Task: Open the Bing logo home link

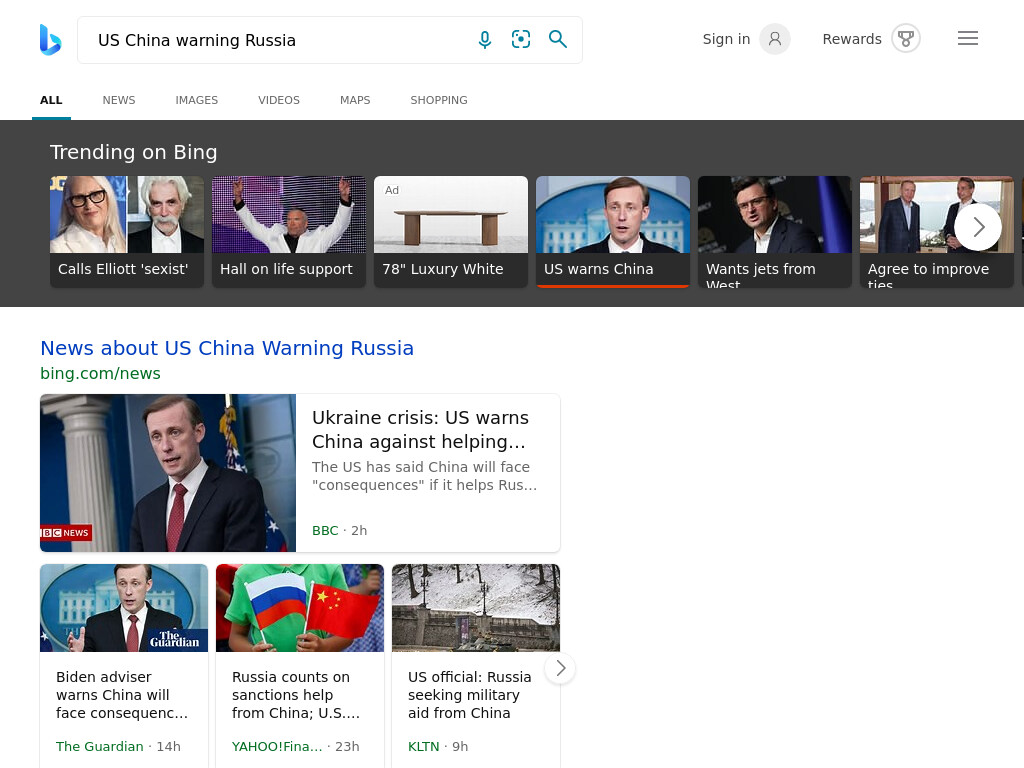Action: tap(50, 40)
